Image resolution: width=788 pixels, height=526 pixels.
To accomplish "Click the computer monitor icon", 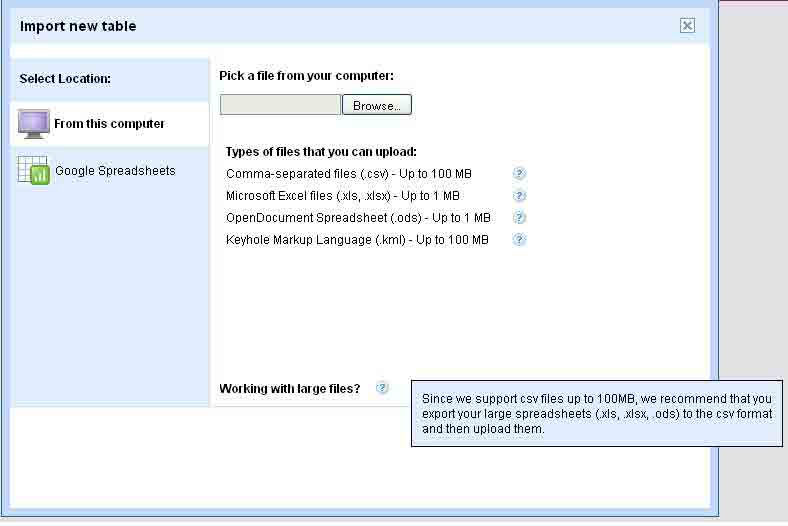I will tap(34, 124).
